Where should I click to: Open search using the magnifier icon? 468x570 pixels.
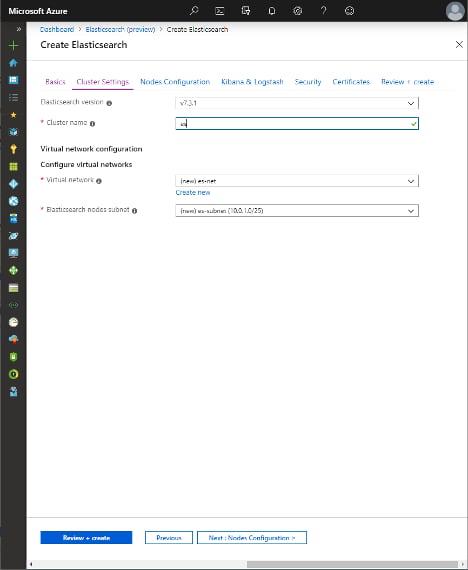pyautogui.click(x=194, y=11)
